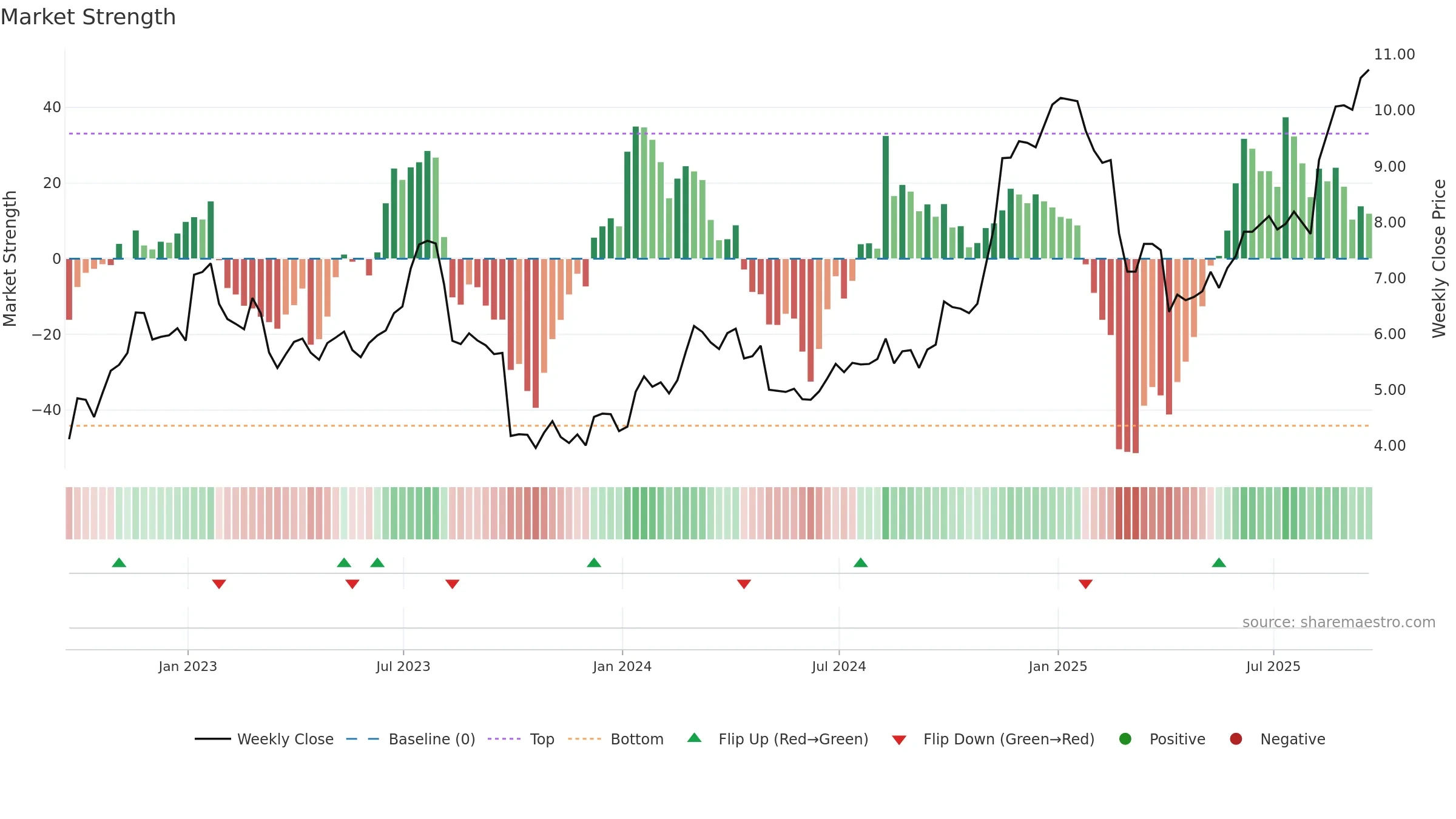Toggle the Top legend label

pyautogui.click(x=542, y=740)
